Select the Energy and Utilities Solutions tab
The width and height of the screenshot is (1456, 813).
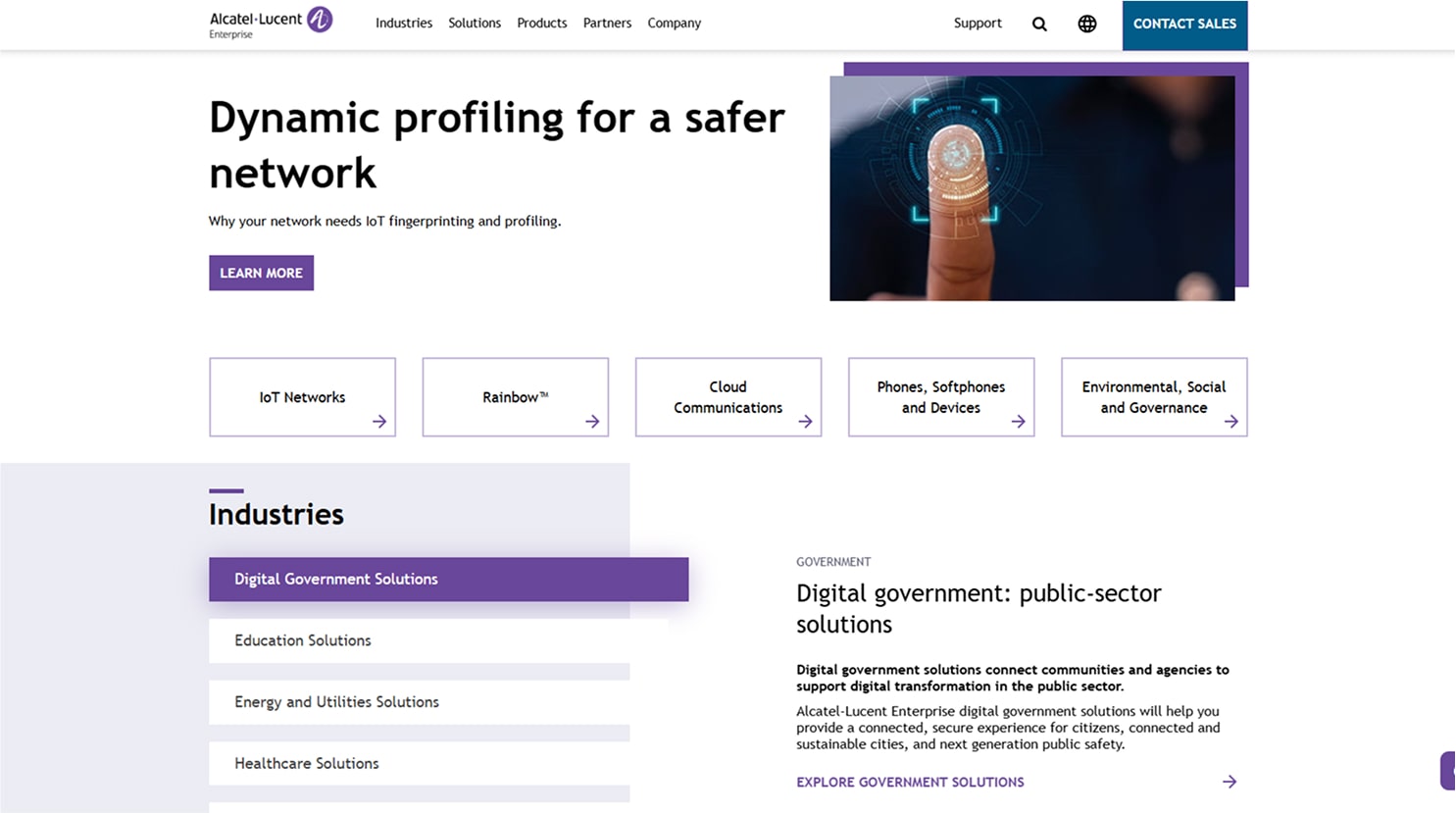[x=420, y=702]
